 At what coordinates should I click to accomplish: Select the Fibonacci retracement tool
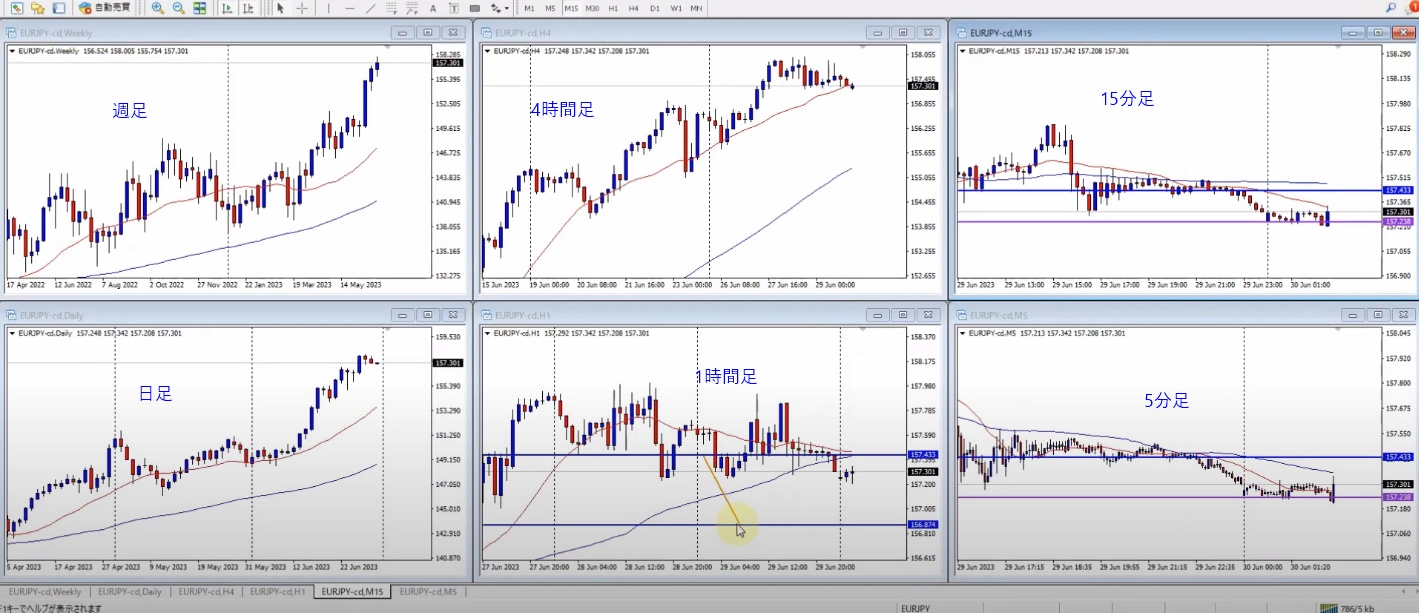(x=412, y=8)
